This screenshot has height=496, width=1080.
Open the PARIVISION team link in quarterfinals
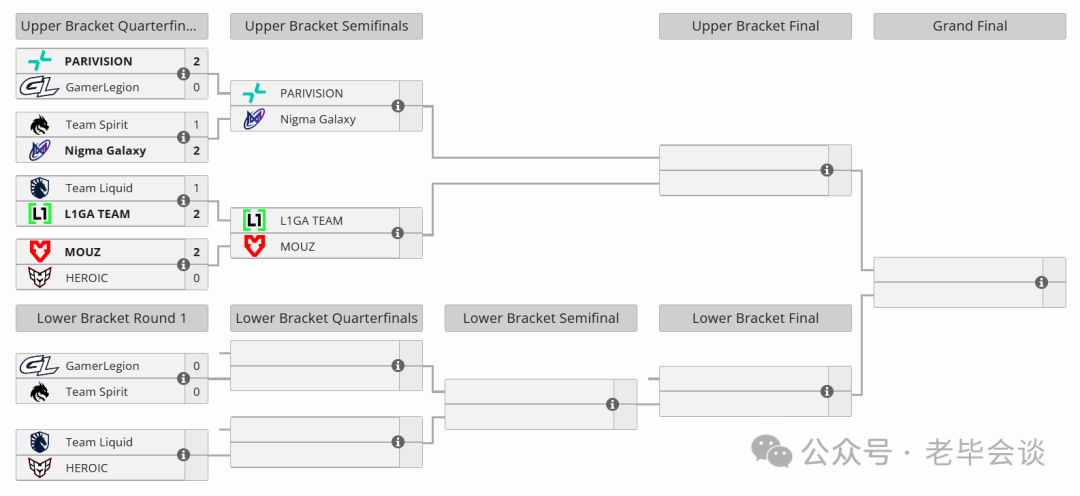click(98, 61)
